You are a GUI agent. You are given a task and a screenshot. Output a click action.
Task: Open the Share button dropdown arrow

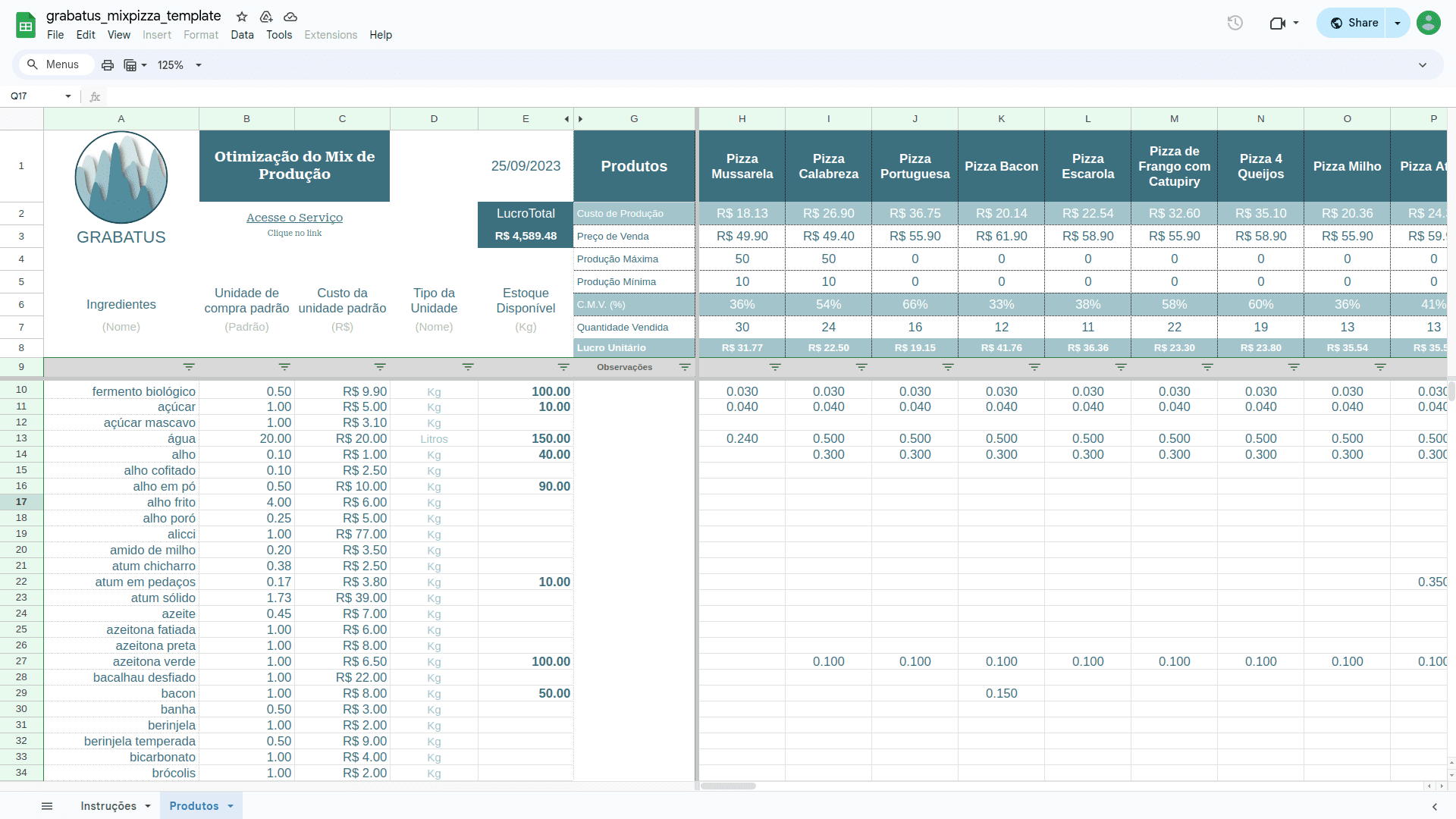pos(1398,23)
